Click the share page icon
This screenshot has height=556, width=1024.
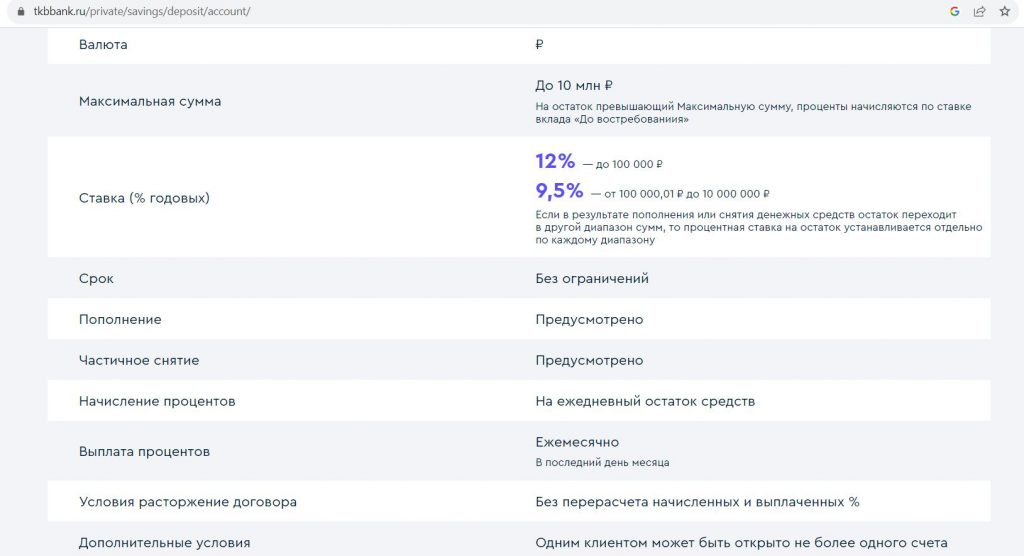click(979, 11)
